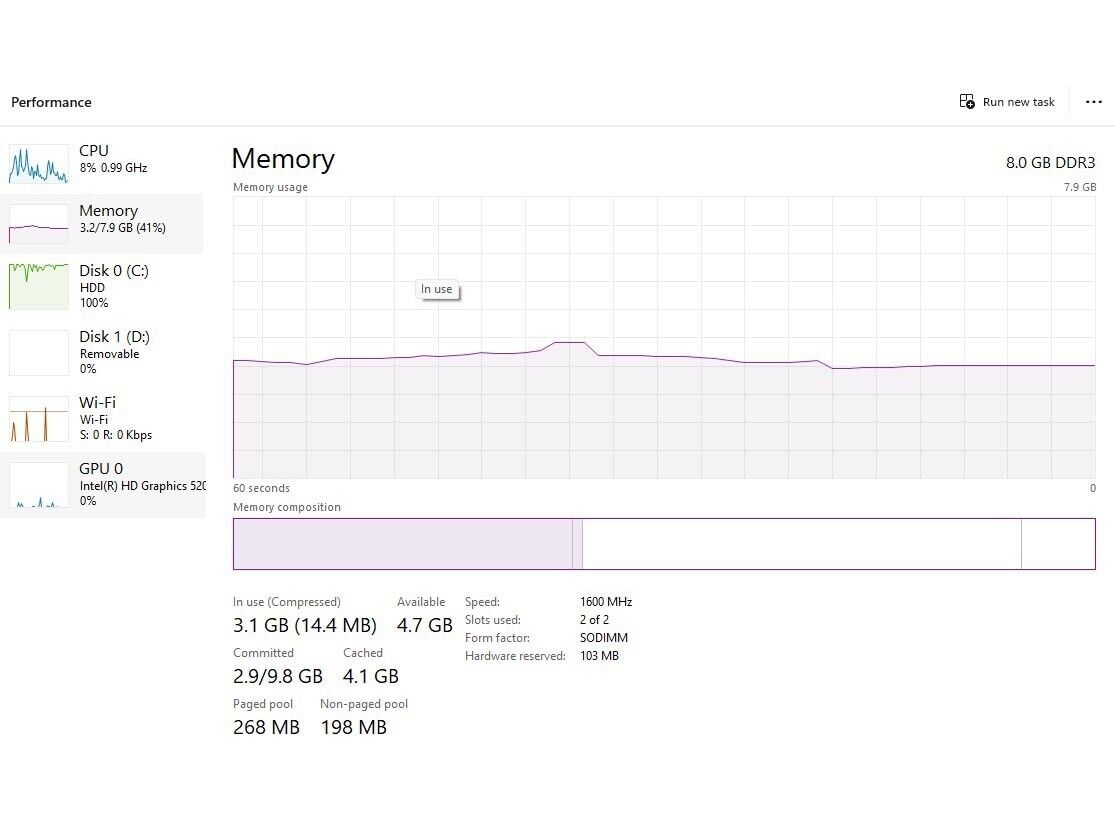Click the free segment of Memory composition
This screenshot has height=837, width=1115.
click(1058, 544)
